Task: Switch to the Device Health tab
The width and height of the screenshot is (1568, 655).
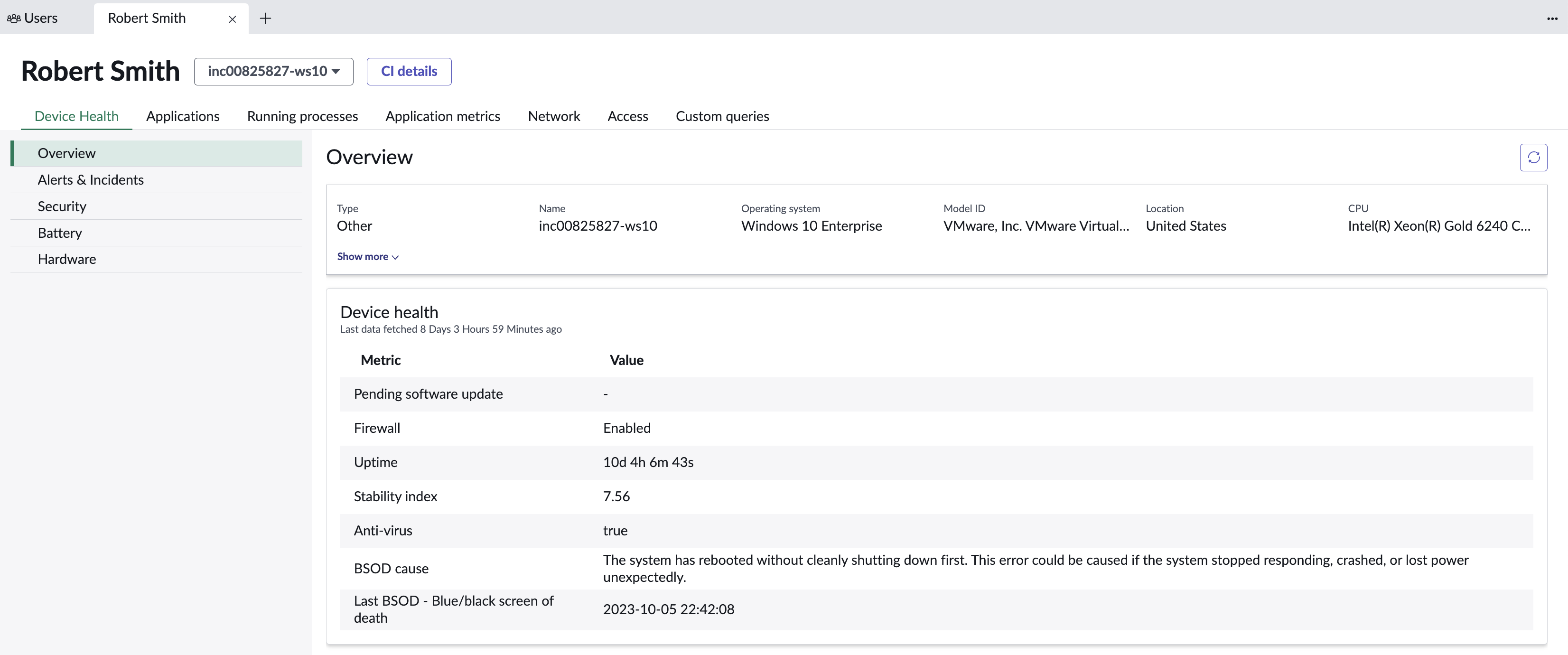Action: click(77, 116)
